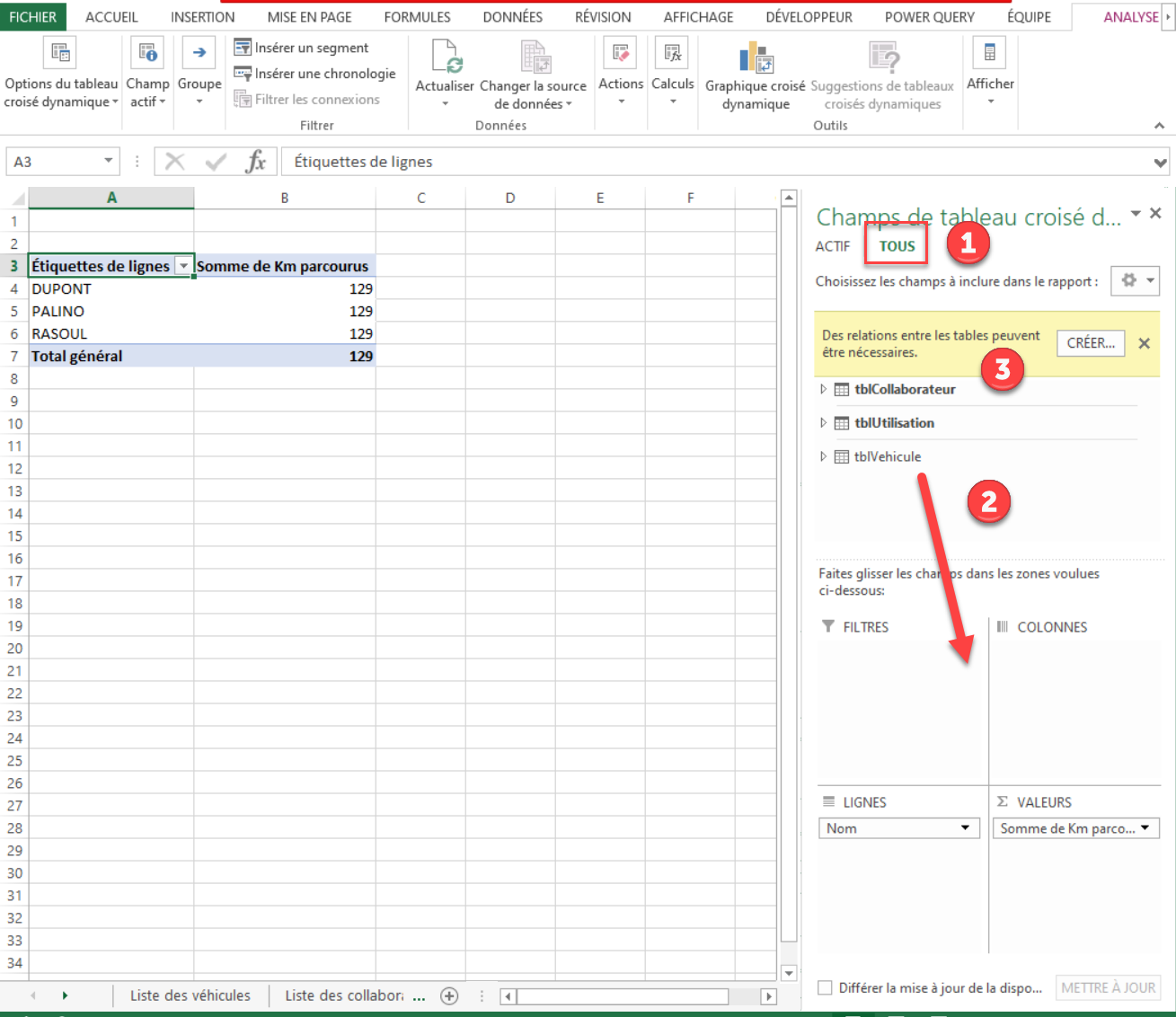Expand the tblVehicule table
The width and height of the screenshot is (1176, 1017).
(823, 456)
